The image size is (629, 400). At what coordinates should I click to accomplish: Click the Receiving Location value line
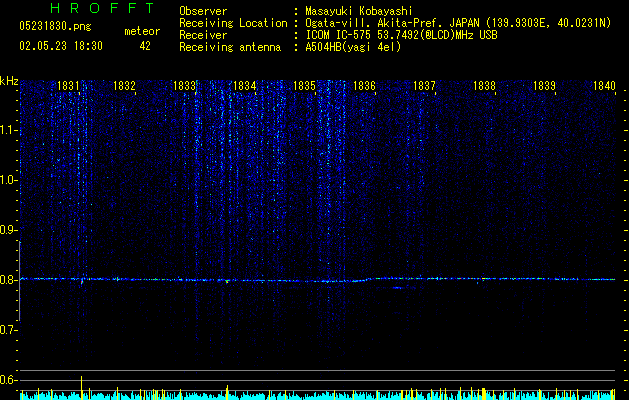[458, 23]
